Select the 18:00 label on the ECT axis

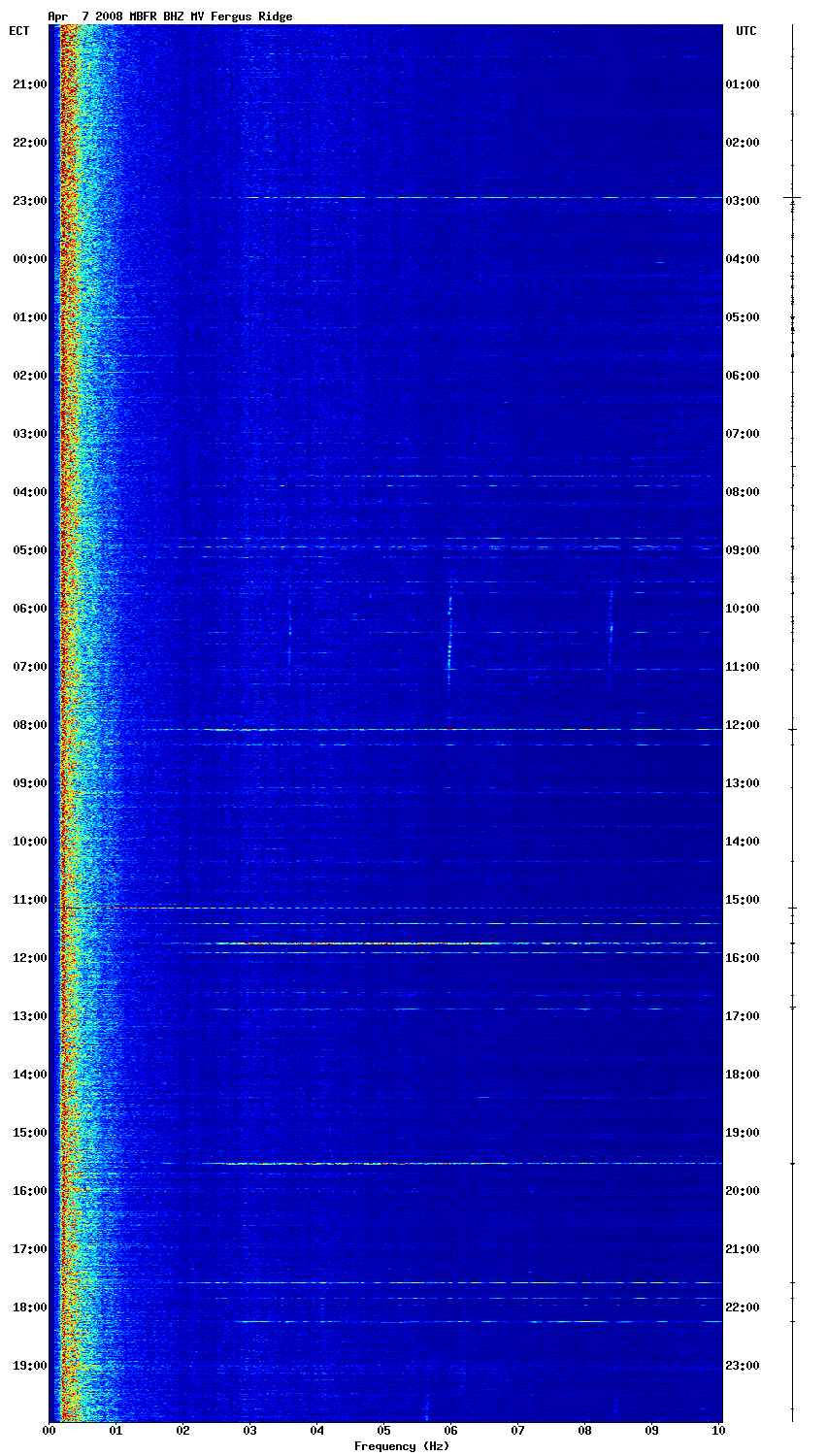tap(29, 1307)
